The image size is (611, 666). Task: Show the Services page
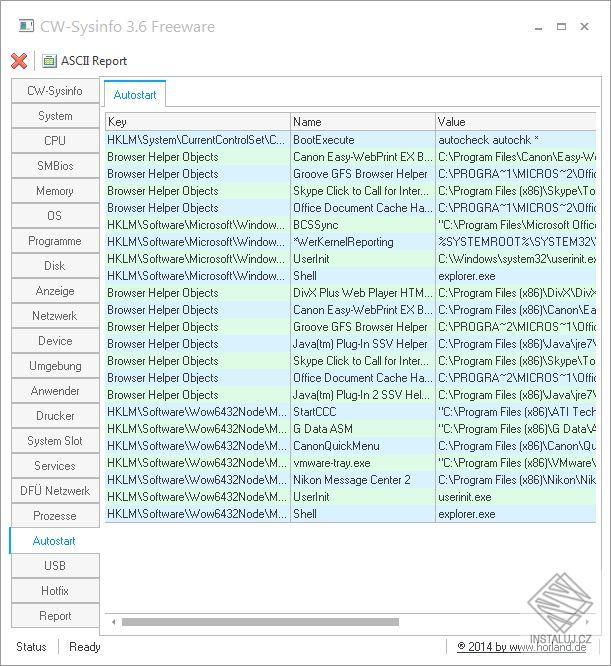click(x=55, y=466)
